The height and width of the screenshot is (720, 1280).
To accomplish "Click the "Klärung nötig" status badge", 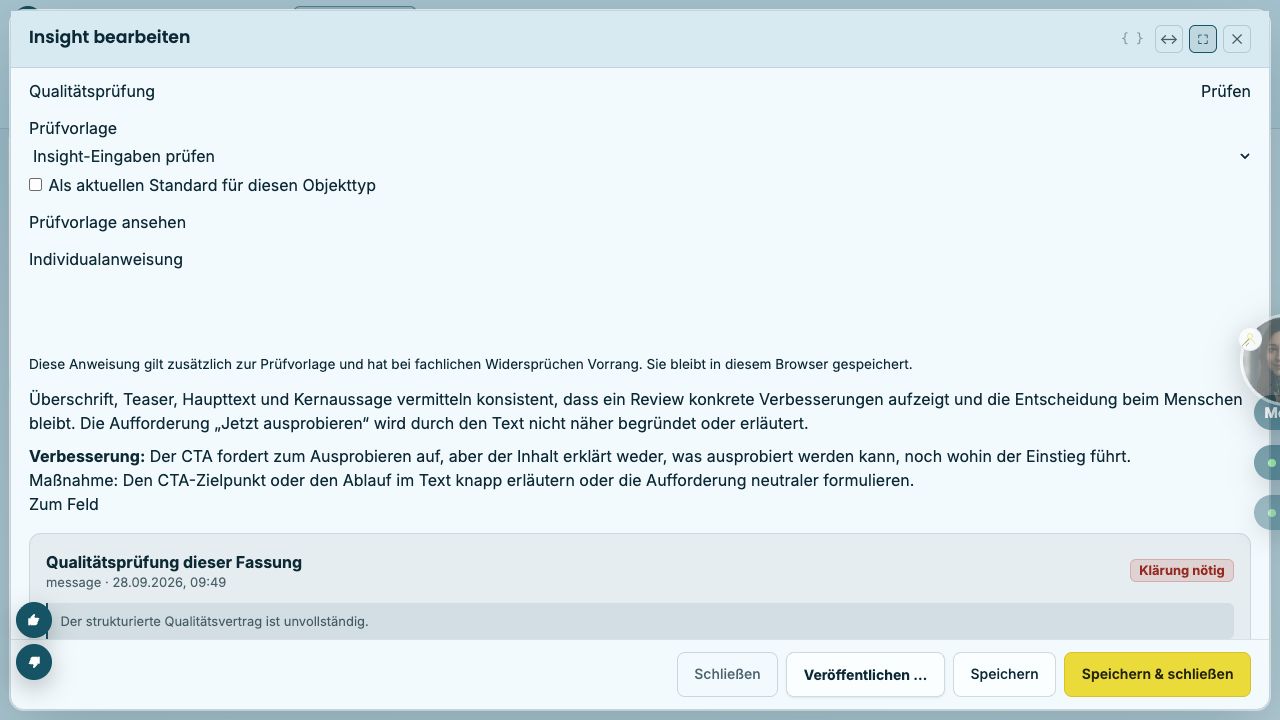I will (1181, 570).
